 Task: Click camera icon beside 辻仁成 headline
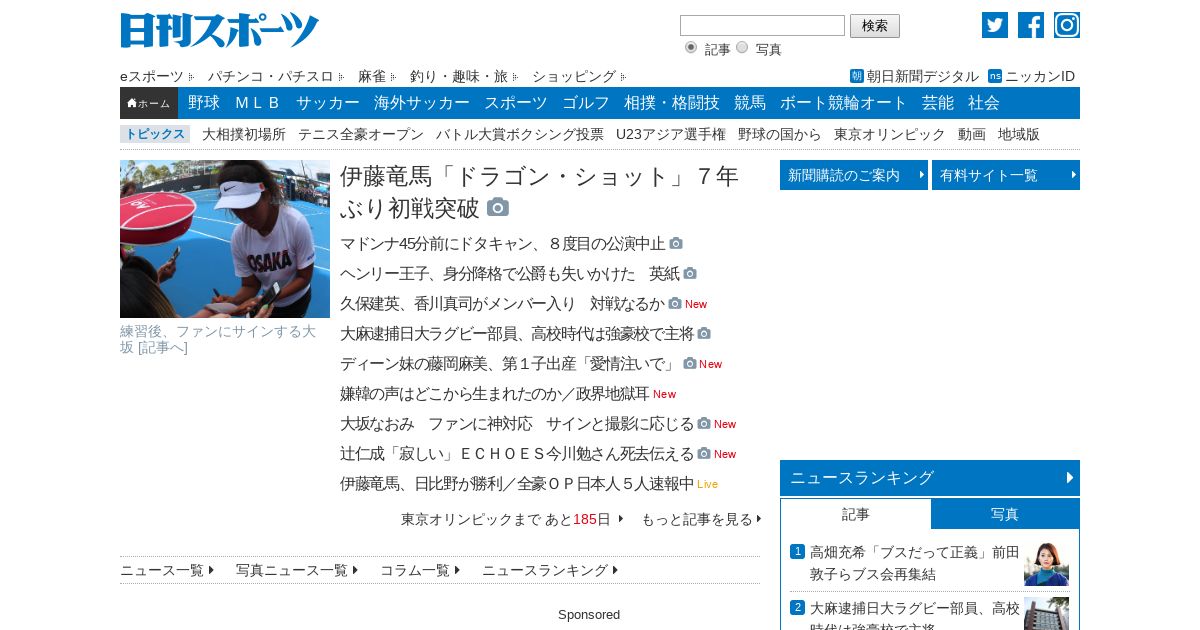pos(704,453)
